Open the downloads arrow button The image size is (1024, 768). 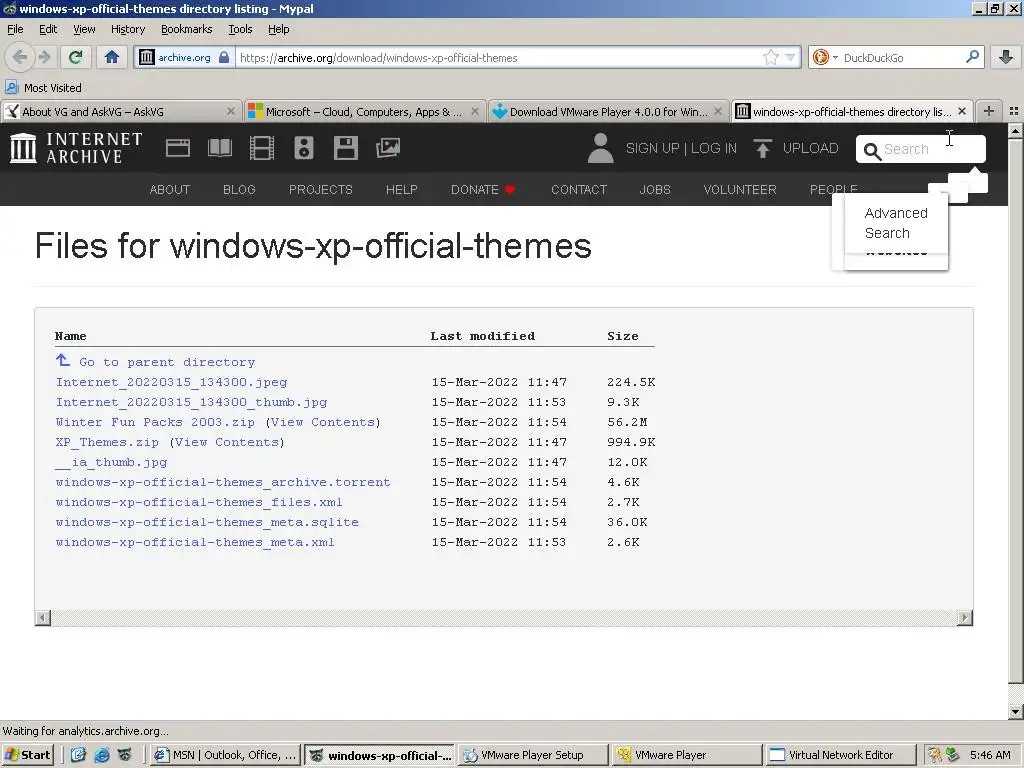coord(1006,57)
